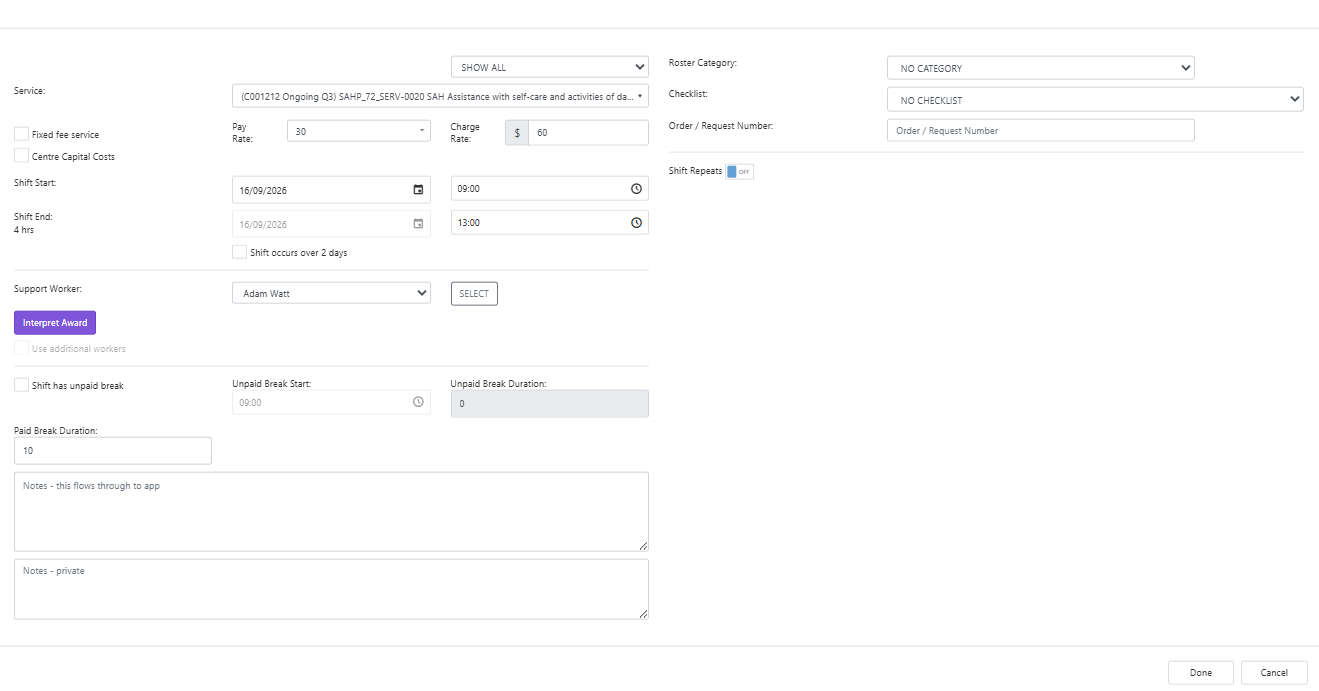Click SELECT next to Support Worker
Screen dimensions: 1319x691
[x=474, y=294]
